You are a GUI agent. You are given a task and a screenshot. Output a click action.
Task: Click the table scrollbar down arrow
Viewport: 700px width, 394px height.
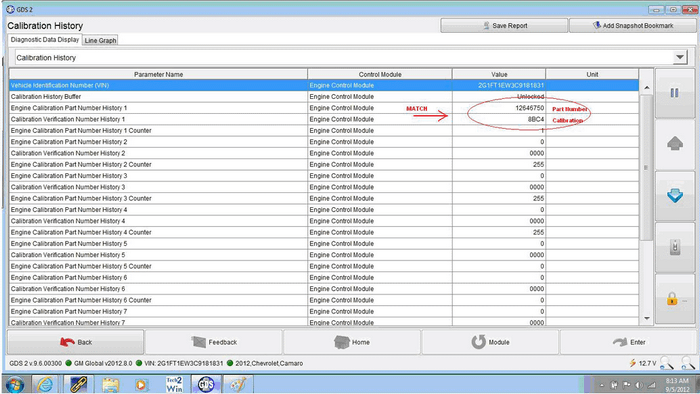click(646, 318)
